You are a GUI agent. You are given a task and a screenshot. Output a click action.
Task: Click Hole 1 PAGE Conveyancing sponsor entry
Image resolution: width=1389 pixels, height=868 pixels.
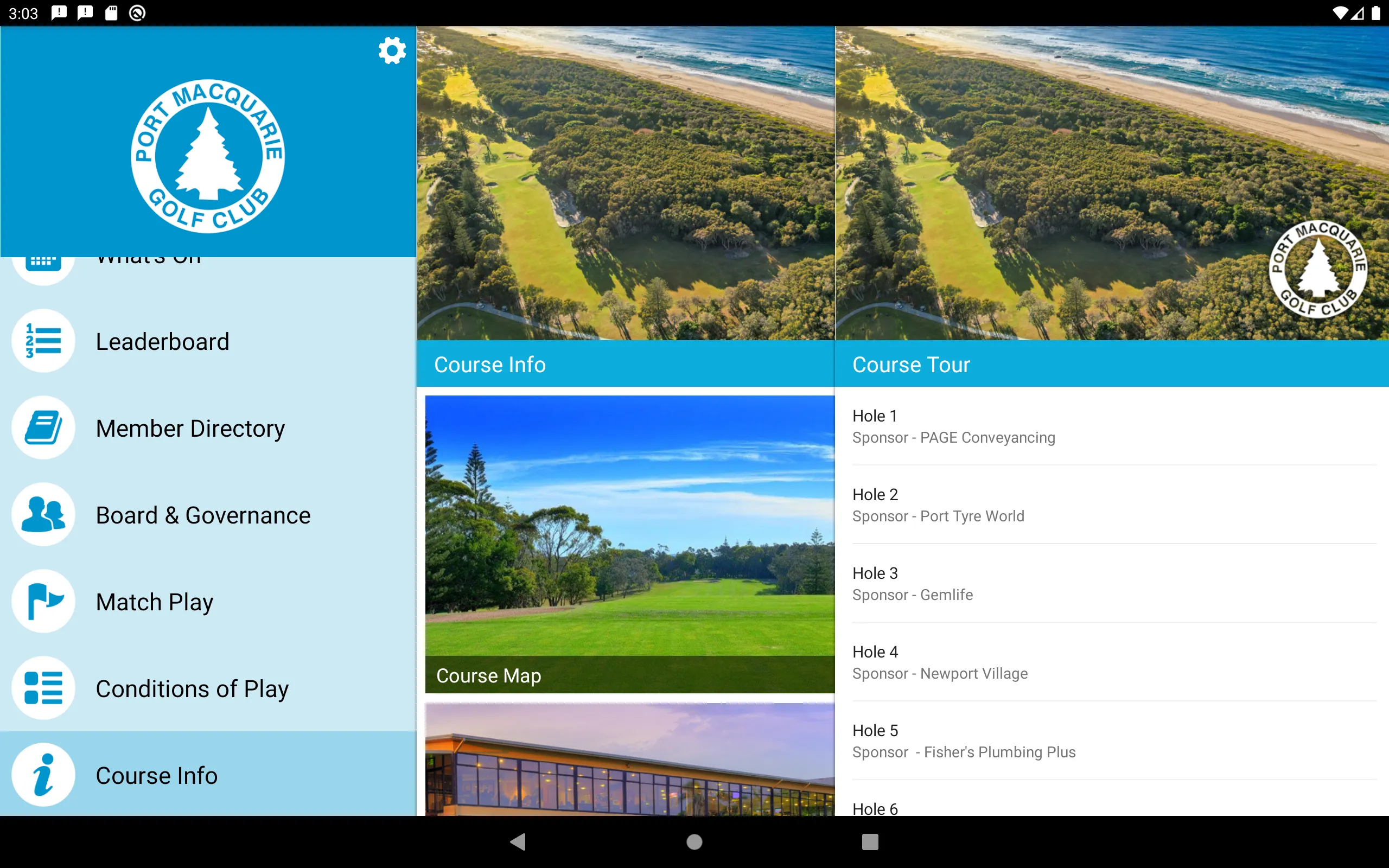[x=1112, y=425]
